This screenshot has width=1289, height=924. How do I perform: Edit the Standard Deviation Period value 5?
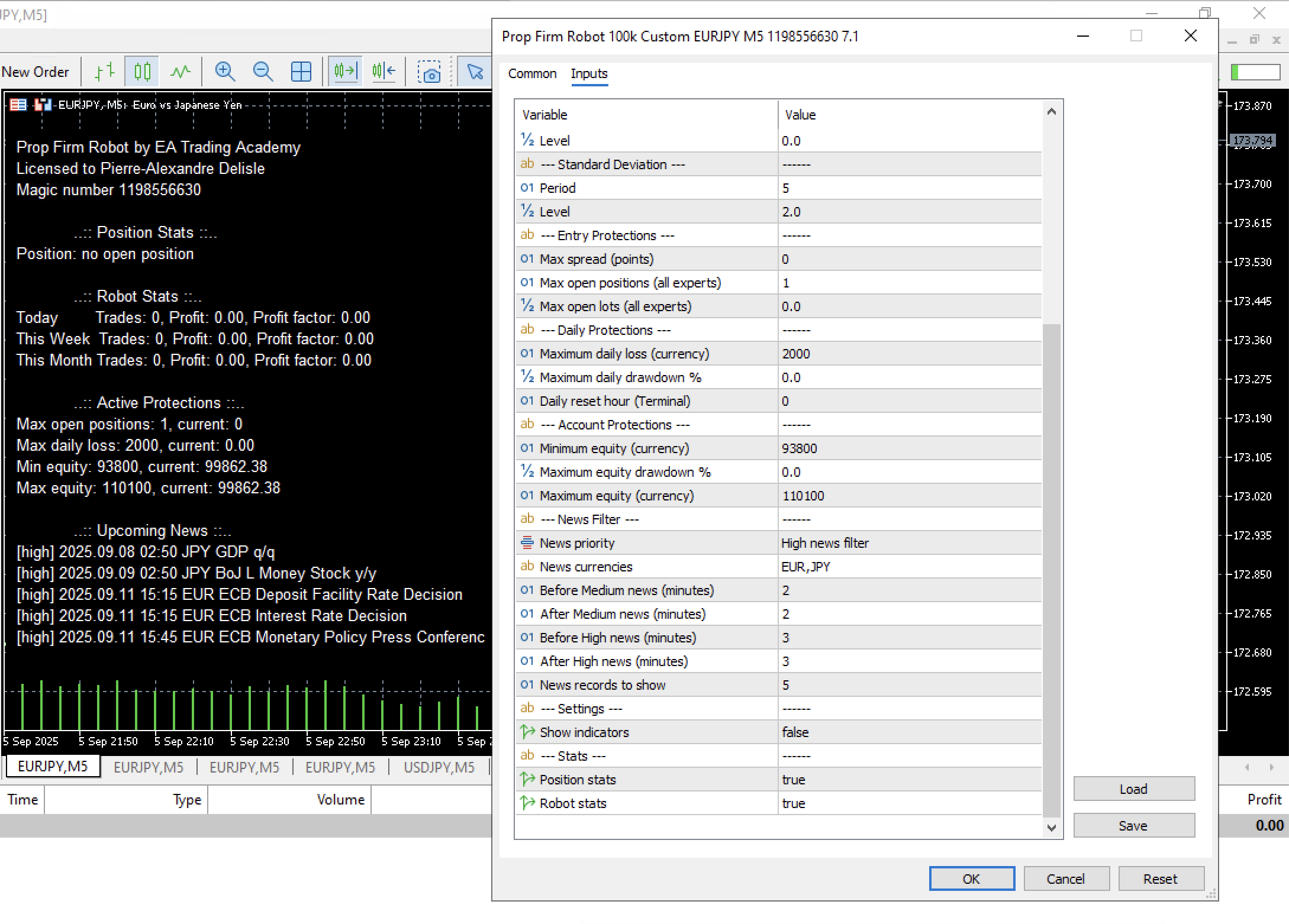pyautogui.click(x=910, y=188)
